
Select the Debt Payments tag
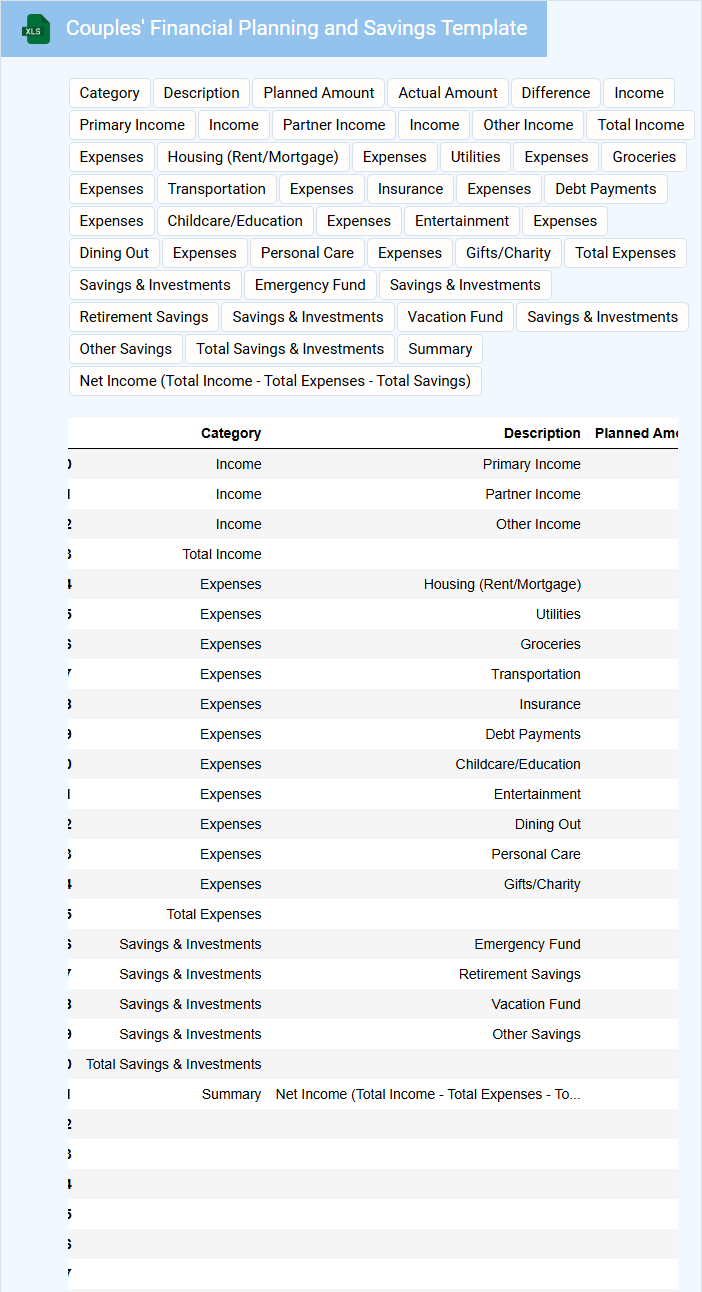pyautogui.click(x=605, y=189)
